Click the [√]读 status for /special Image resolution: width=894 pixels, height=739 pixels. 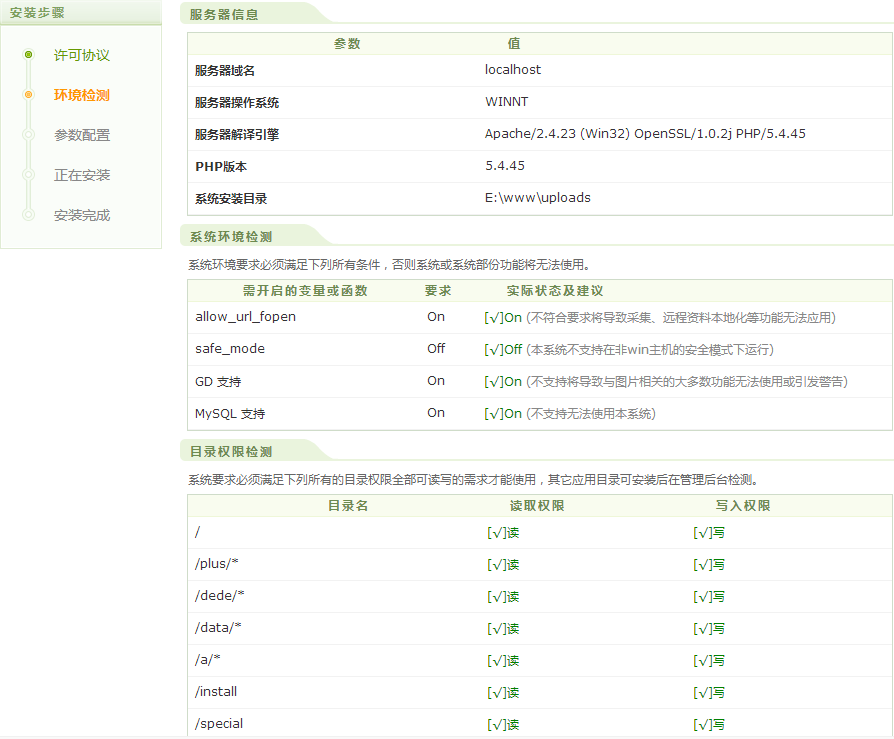coord(503,724)
